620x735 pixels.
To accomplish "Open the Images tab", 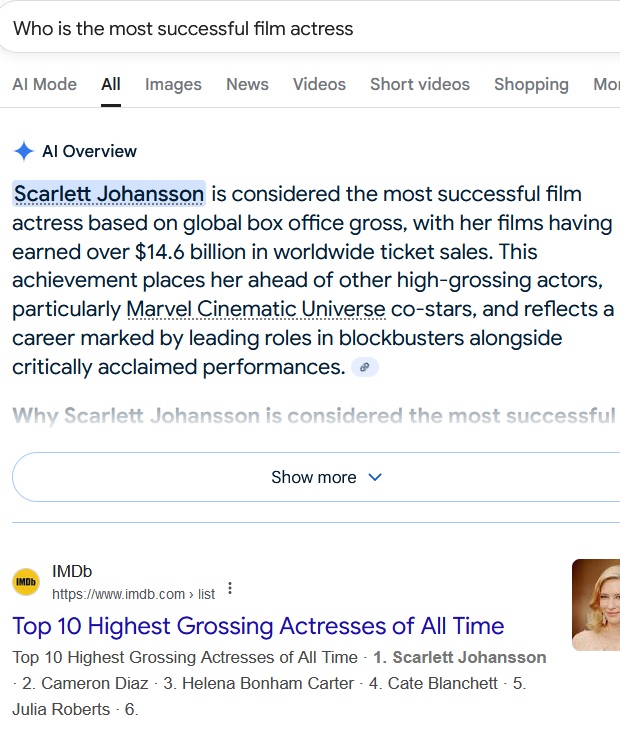I will click(173, 84).
